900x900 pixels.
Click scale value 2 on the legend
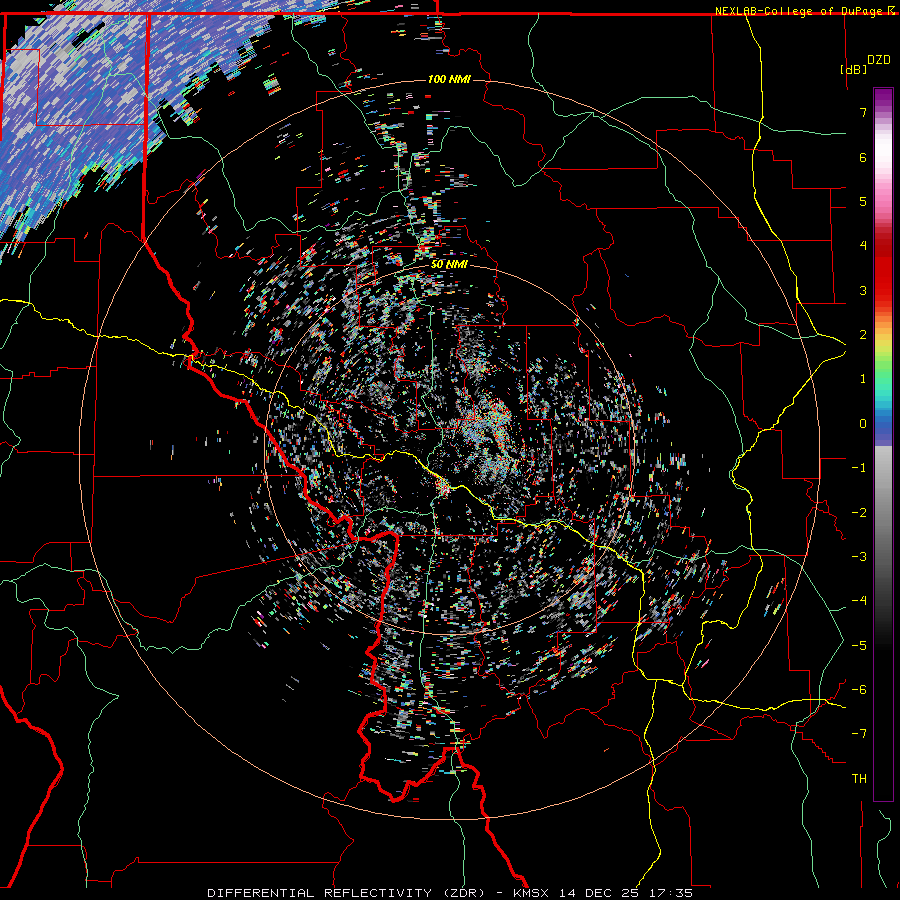tap(863, 335)
